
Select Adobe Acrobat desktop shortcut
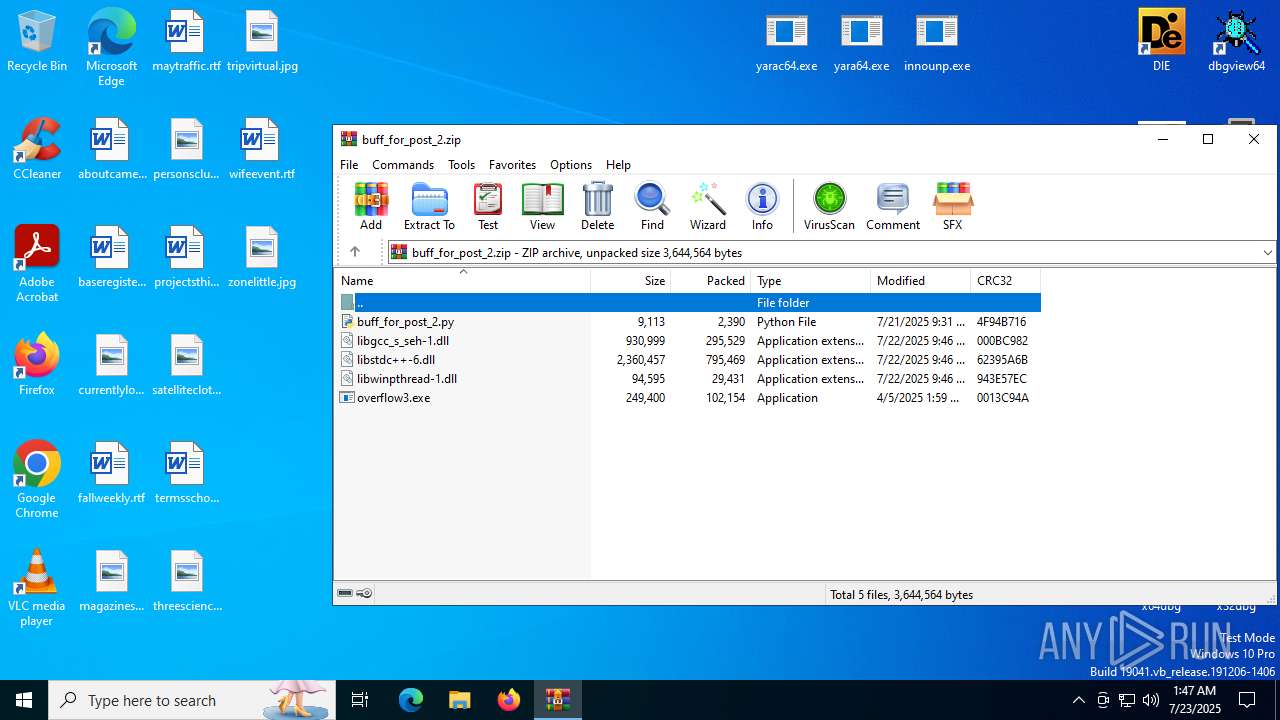coord(37,264)
